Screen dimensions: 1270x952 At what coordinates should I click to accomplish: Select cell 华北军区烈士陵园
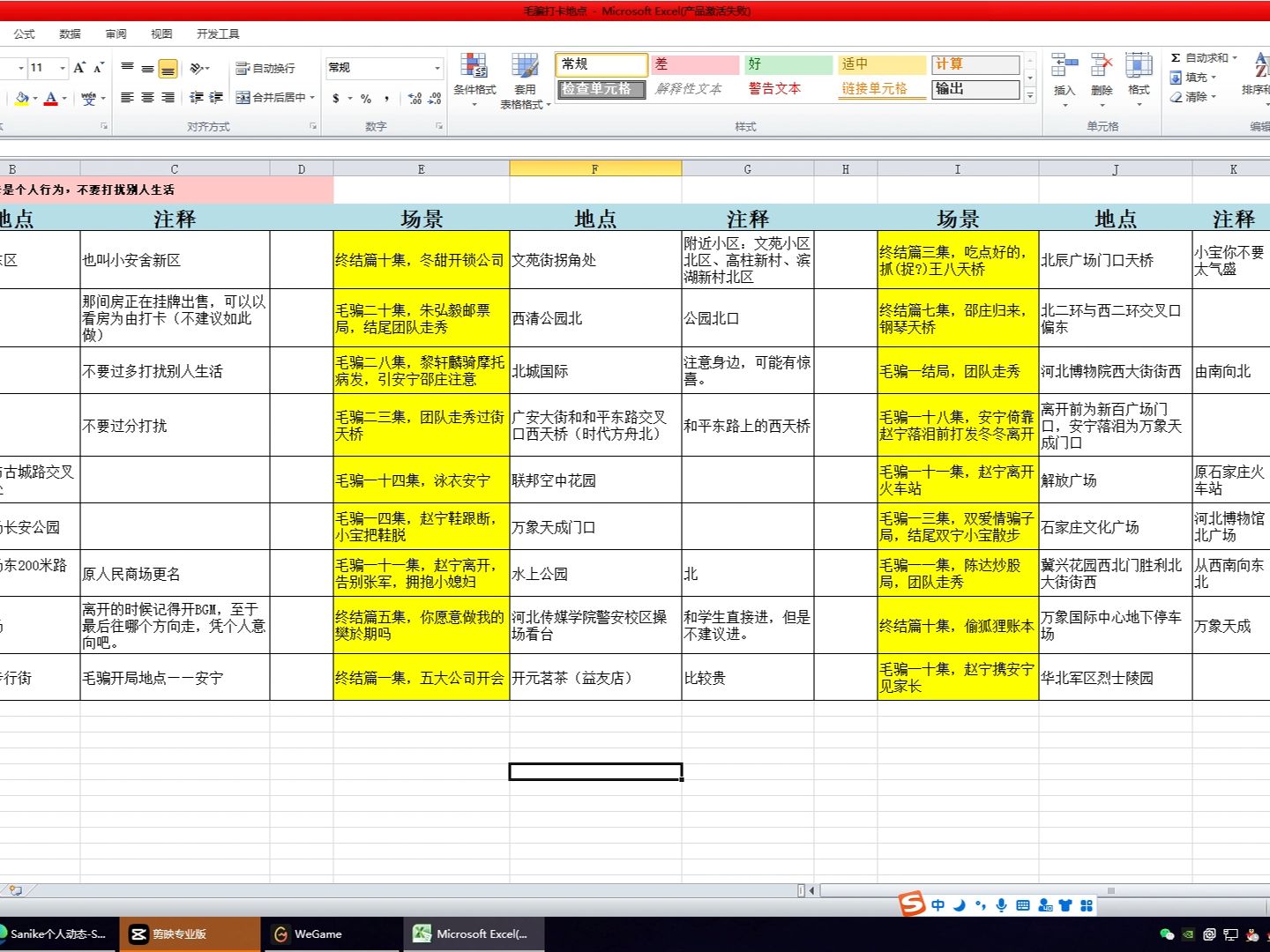[1116, 678]
